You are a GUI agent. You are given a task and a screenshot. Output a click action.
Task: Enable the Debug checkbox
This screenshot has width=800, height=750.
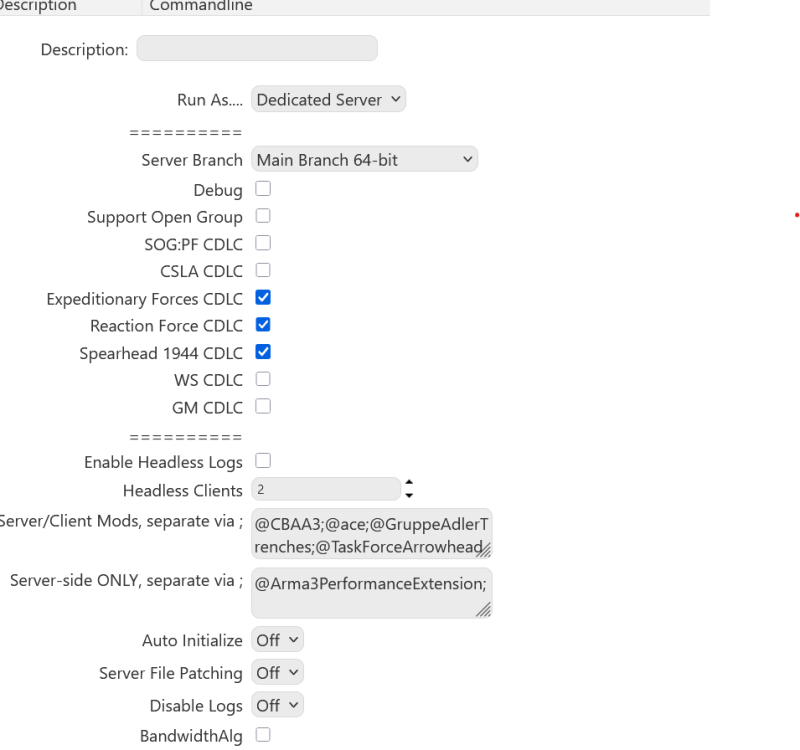[x=261, y=189]
